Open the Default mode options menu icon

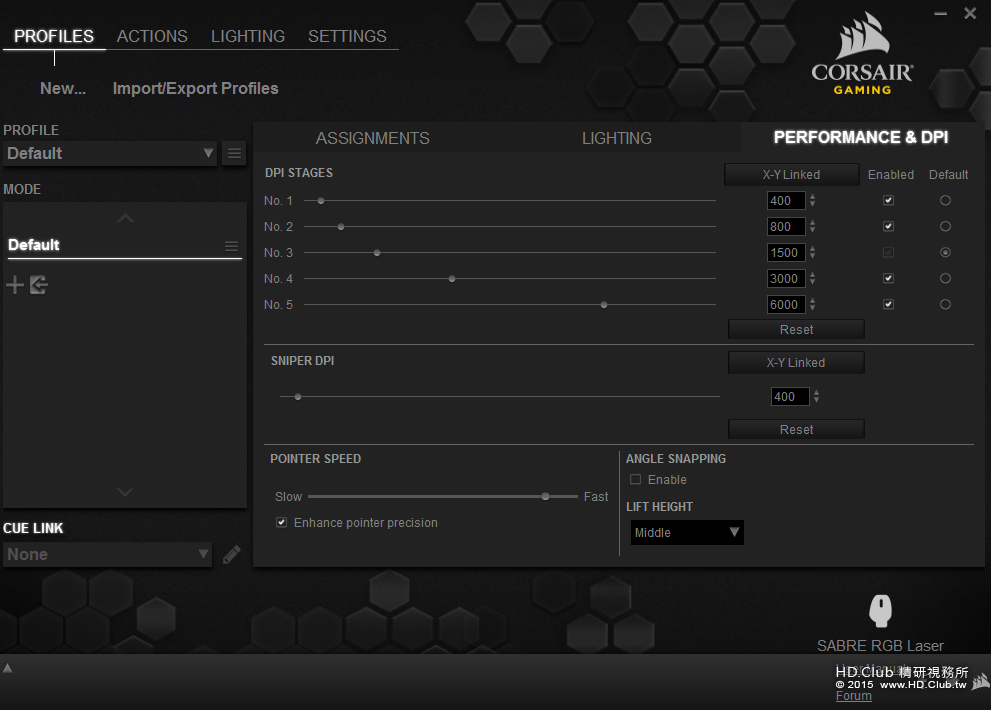click(231, 246)
